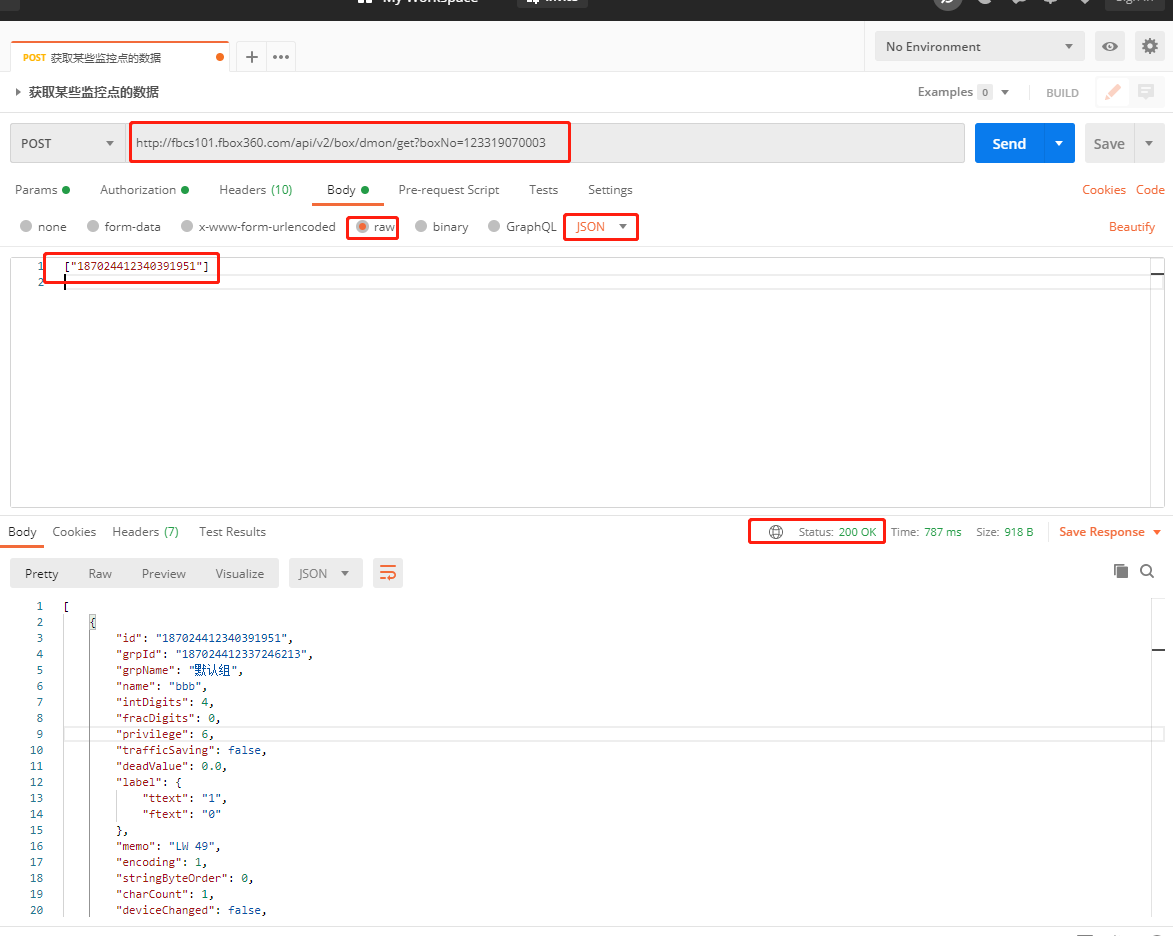Open the response Headers (7) tab

(x=146, y=532)
